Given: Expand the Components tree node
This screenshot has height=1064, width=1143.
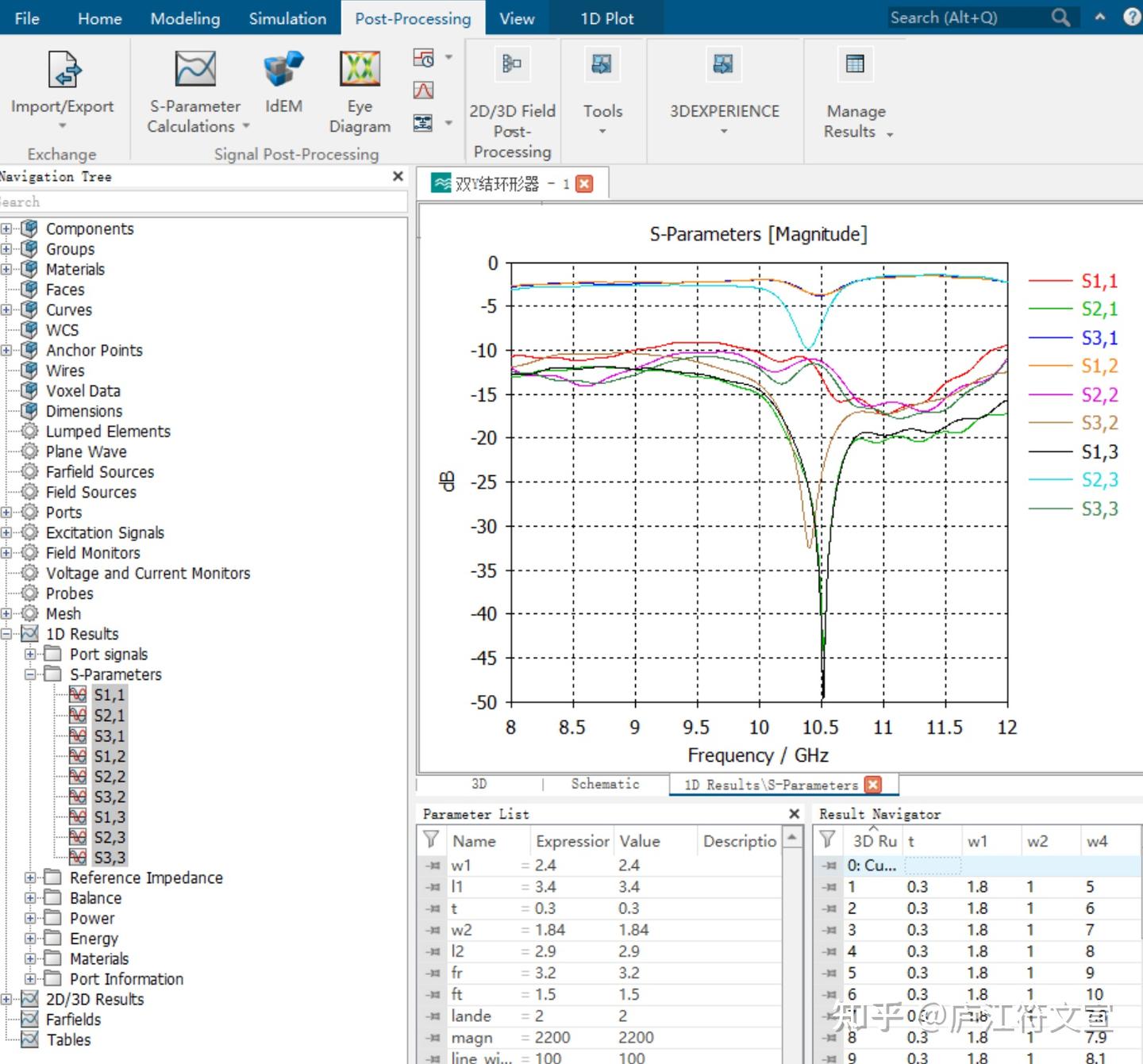Looking at the screenshot, I should click(6, 229).
